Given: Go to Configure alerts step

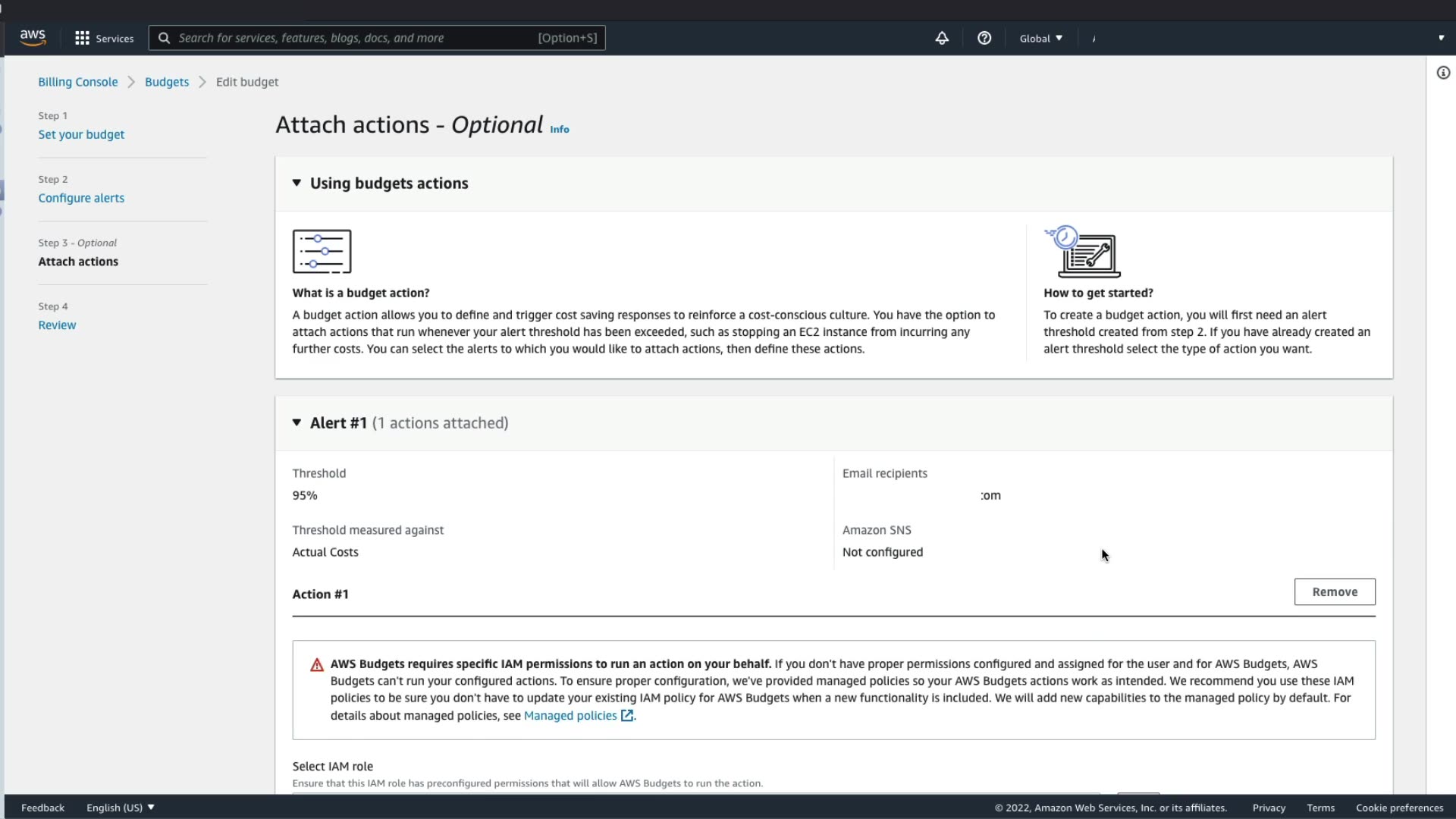Looking at the screenshot, I should 81,198.
